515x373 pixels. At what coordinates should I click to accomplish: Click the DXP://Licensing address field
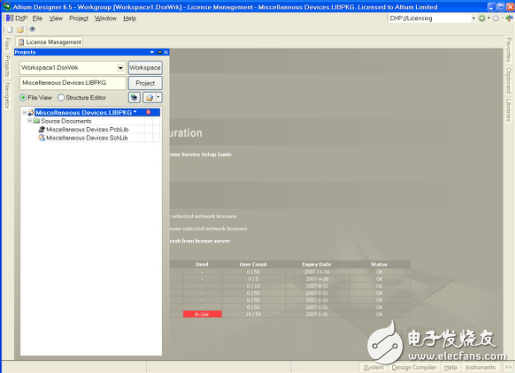(x=429, y=18)
